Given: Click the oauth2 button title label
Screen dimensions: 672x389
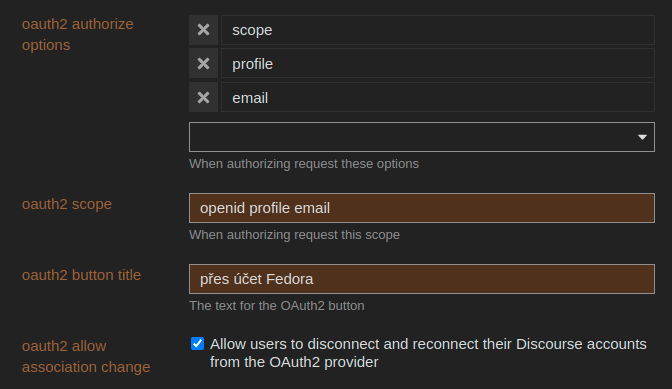Looking at the screenshot, I should click(x=81, y=275).
